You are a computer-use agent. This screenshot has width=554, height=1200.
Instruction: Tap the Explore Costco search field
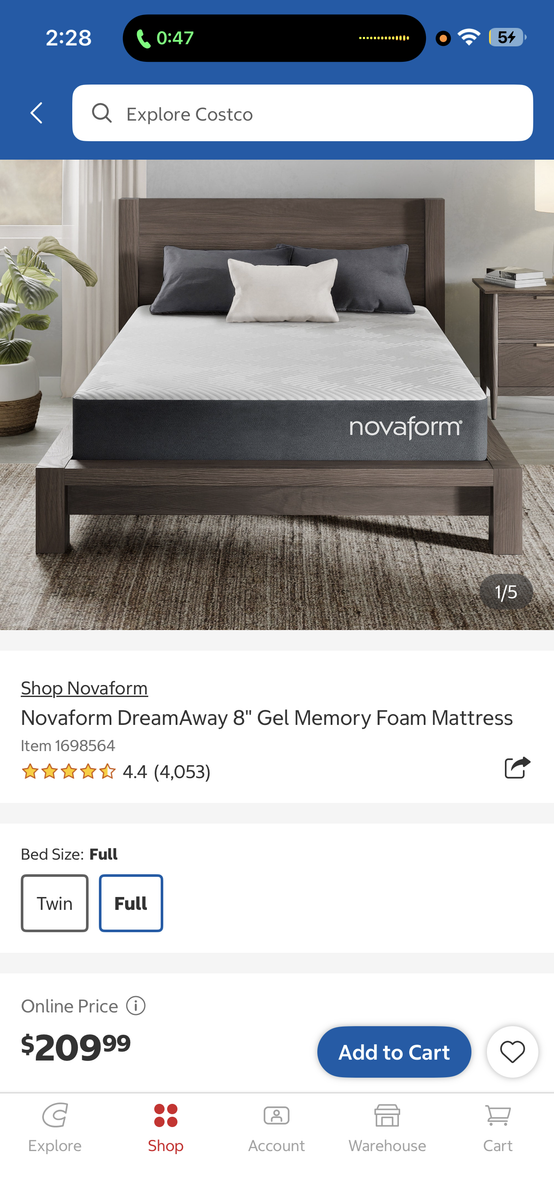[x=302, y=113]
